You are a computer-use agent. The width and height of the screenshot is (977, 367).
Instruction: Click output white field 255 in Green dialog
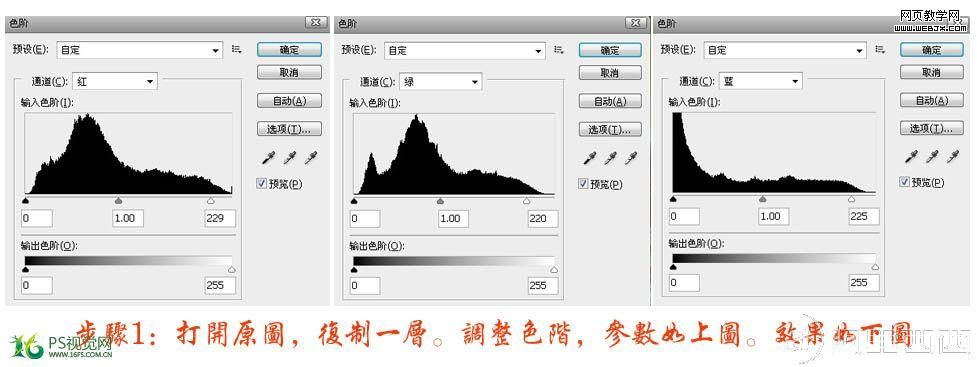coord(542,285)
